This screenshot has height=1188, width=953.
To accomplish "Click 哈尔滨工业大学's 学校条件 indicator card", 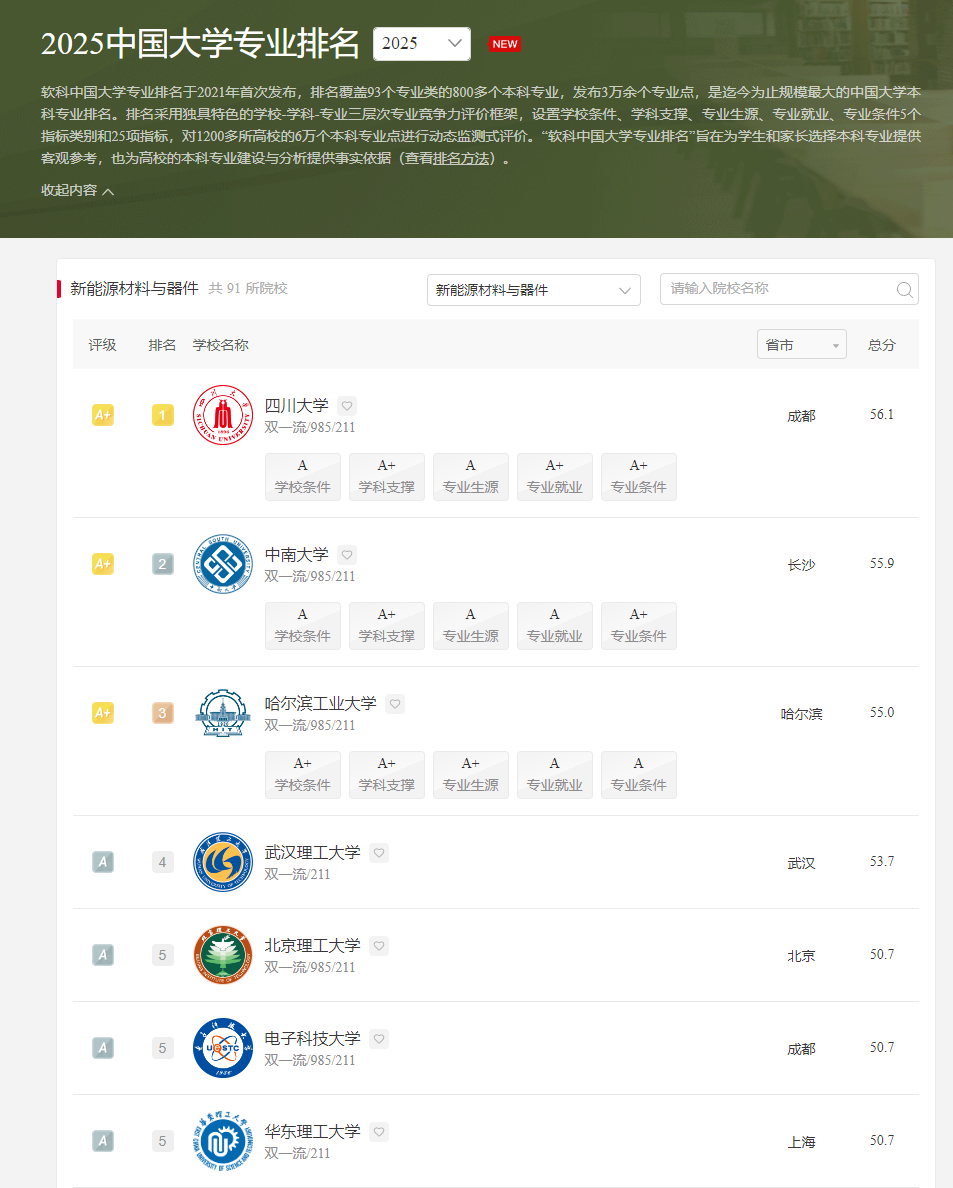I will pos(303,774).
